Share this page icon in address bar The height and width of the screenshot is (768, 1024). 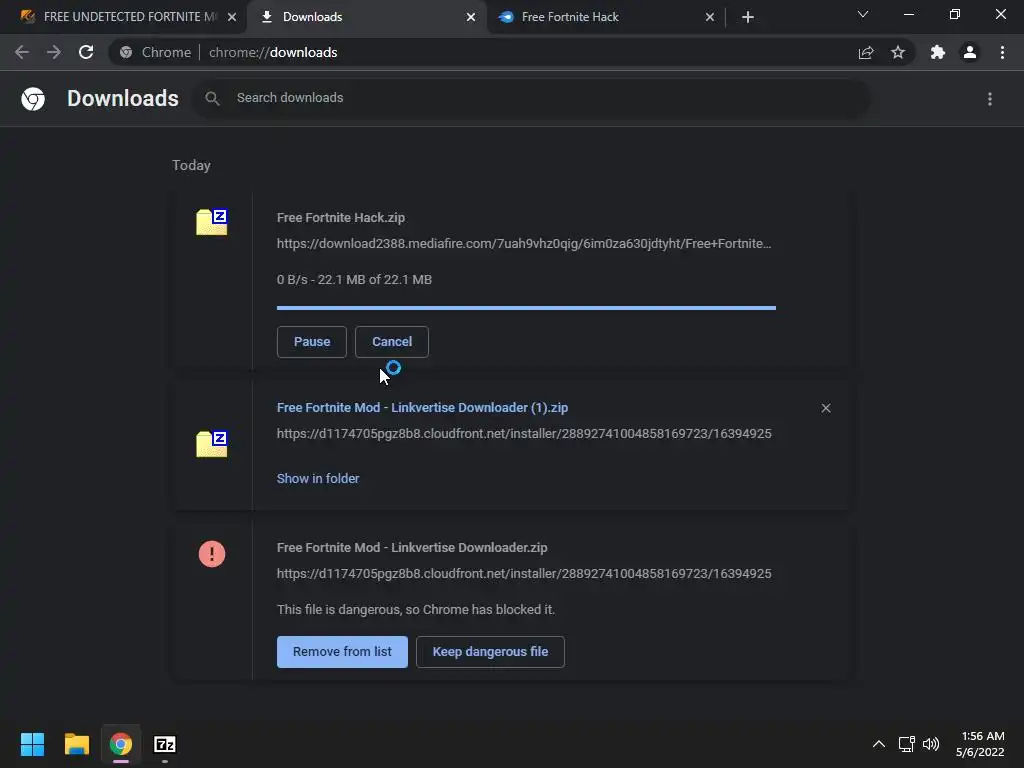[866, 52]
